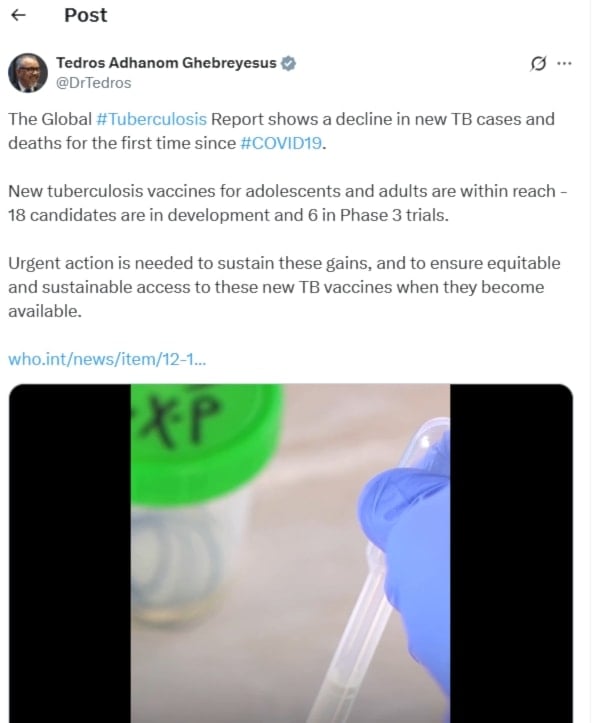593x723 pixels.
Task: Open the #COVID19 hashtag
Action: click(281, 143)
